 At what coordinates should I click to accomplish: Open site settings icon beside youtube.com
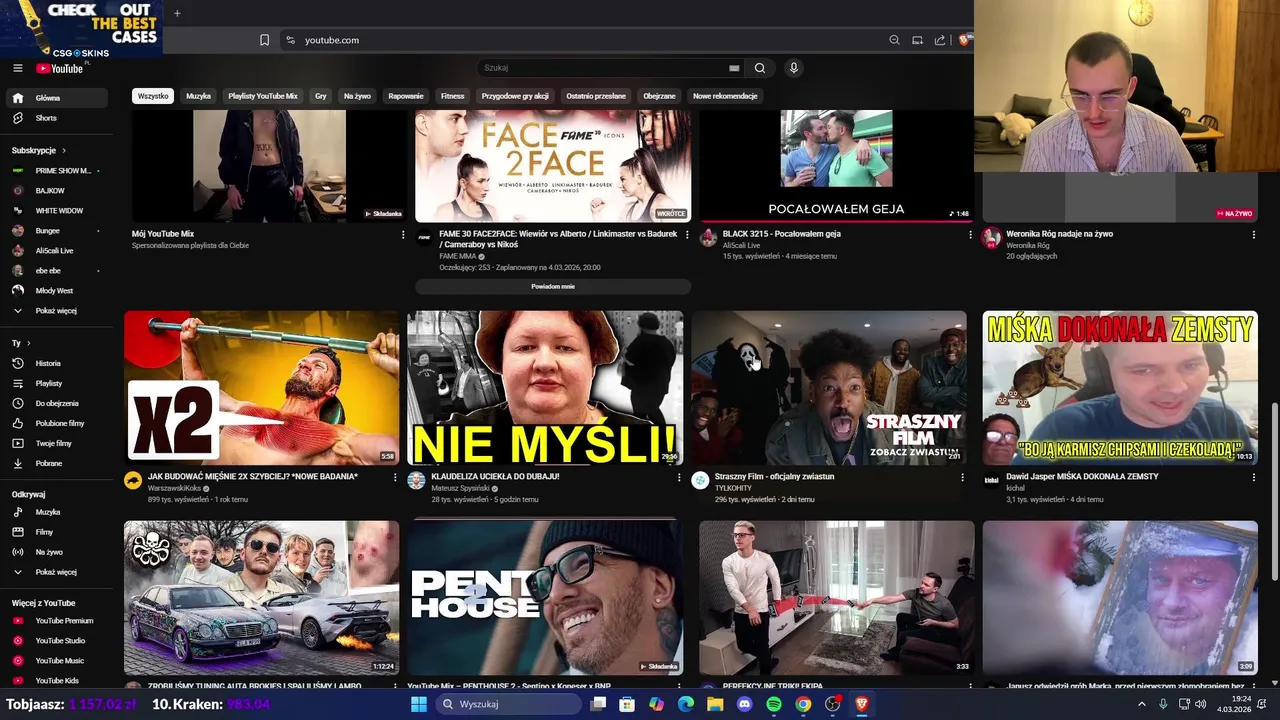290,40
